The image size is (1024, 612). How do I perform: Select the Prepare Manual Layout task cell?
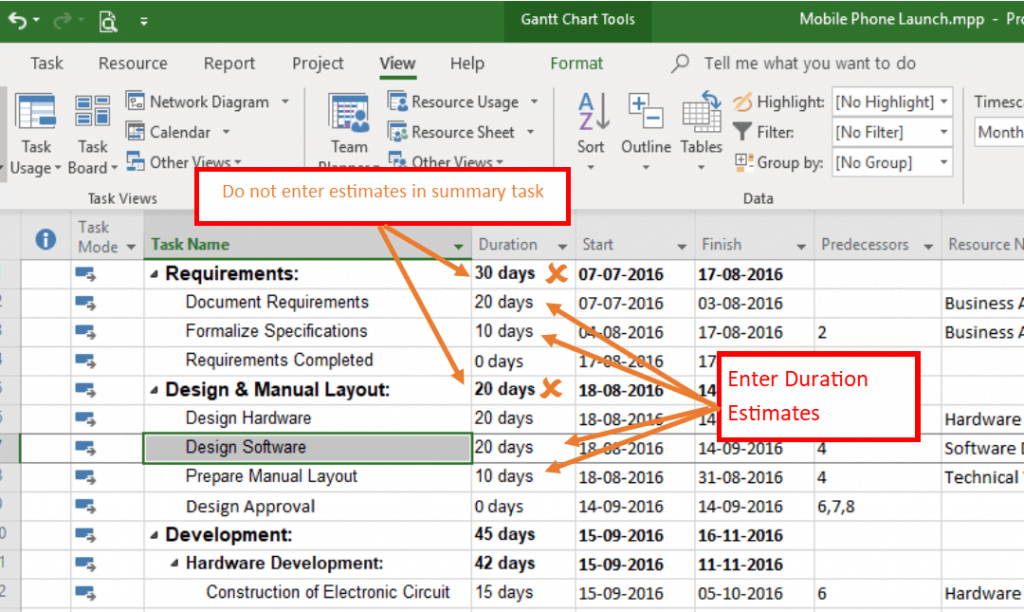(308, 477)
